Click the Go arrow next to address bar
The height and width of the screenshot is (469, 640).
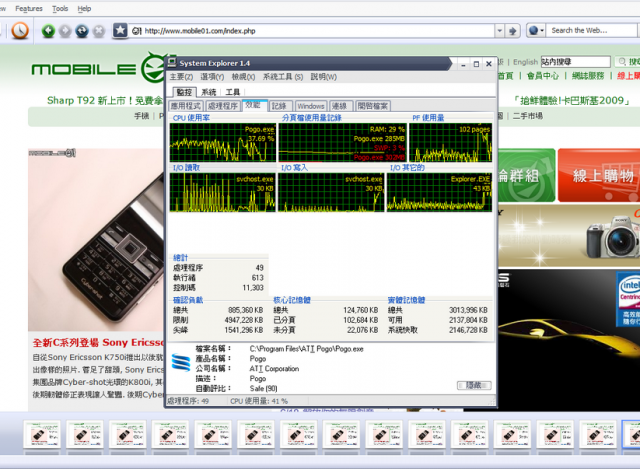click(513, 31)
